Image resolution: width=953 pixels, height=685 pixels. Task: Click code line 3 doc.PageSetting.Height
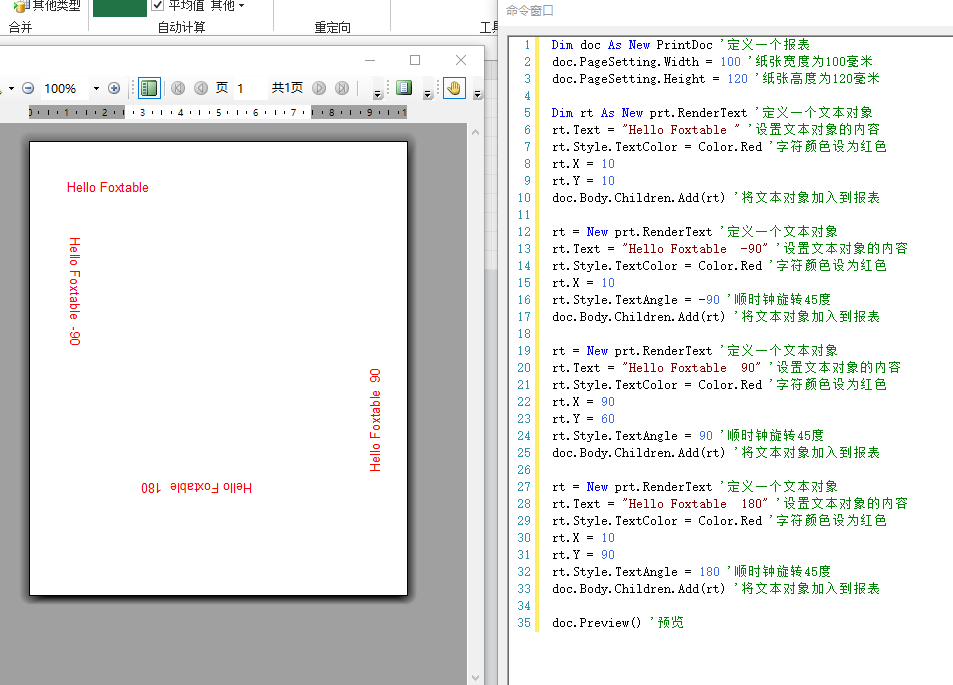715,79
